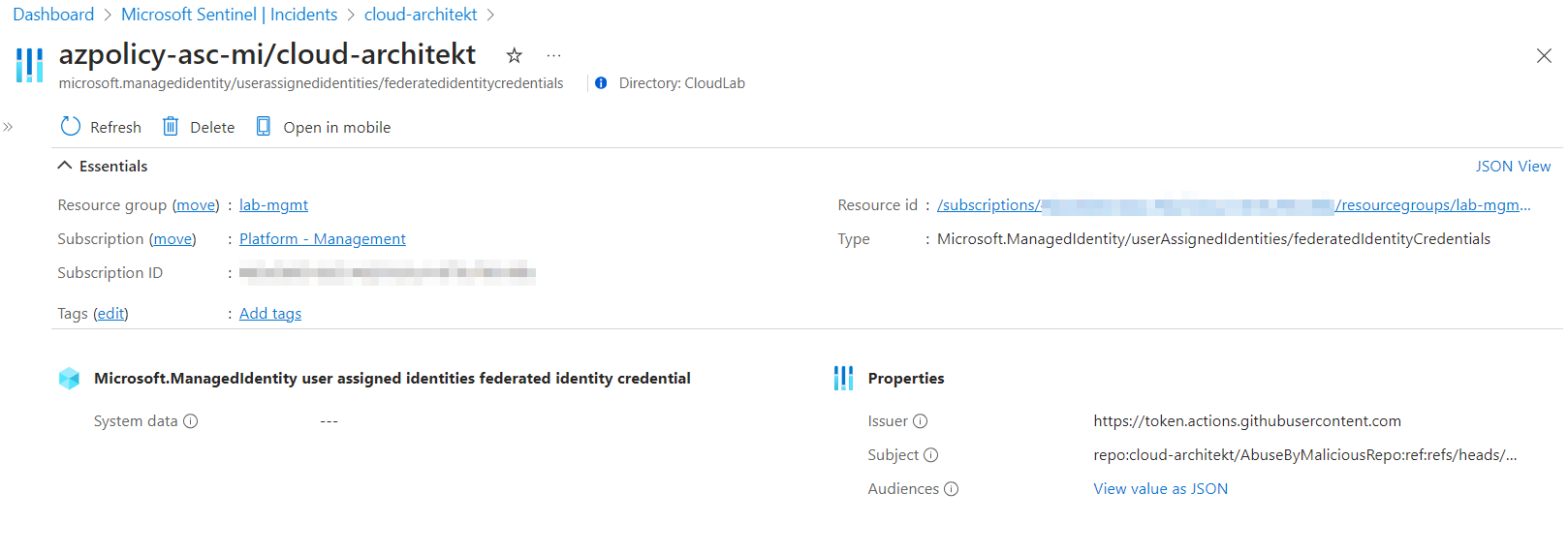Show Subject info tooltip icon
The image size is (1568, 554).
[x=931, y=455]
